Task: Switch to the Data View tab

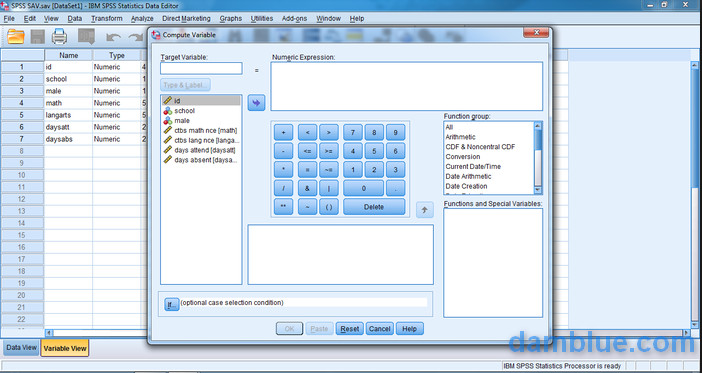Action: click(x=21, y=347)
